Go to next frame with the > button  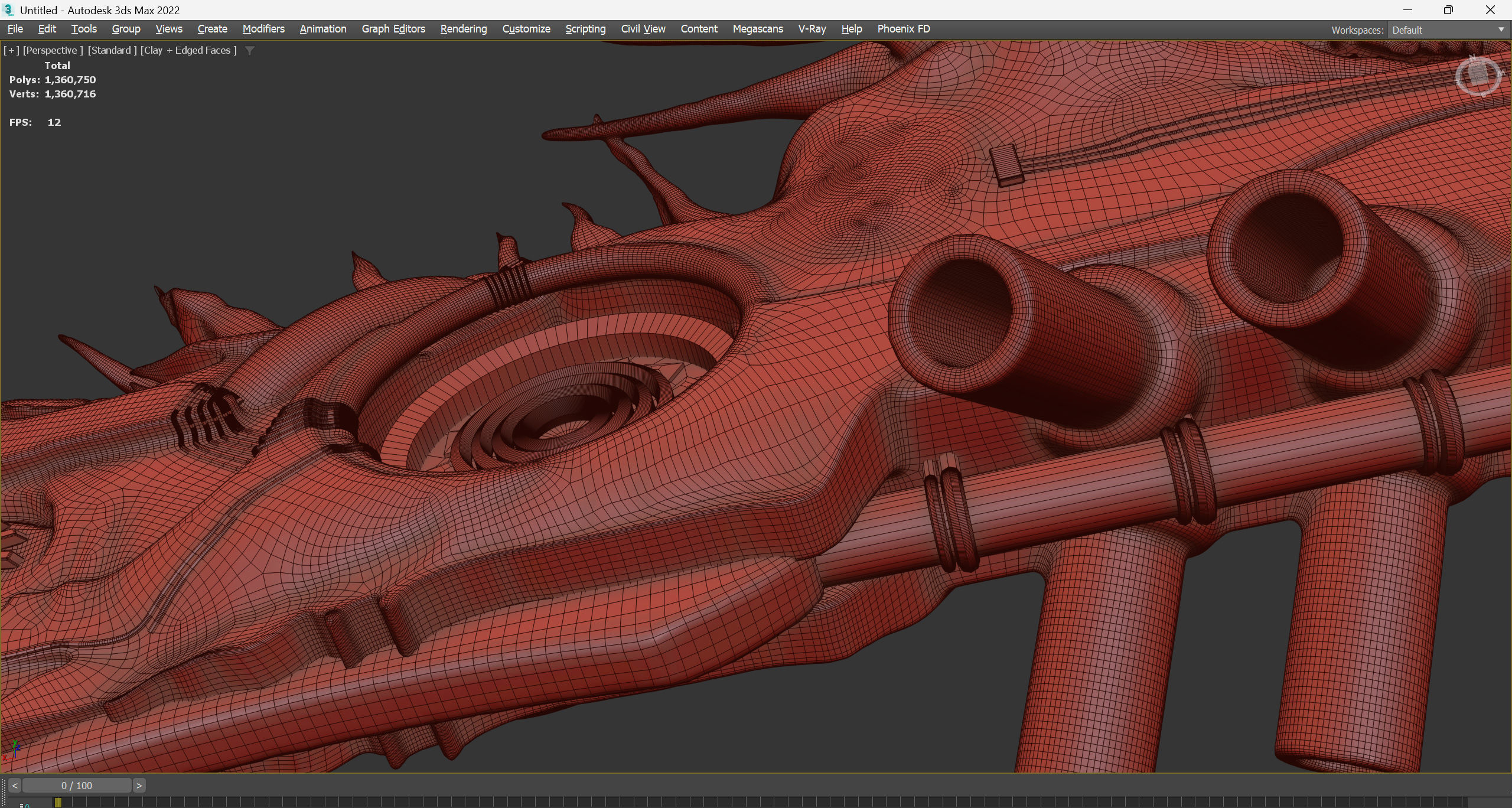click(x=139, y=786)
